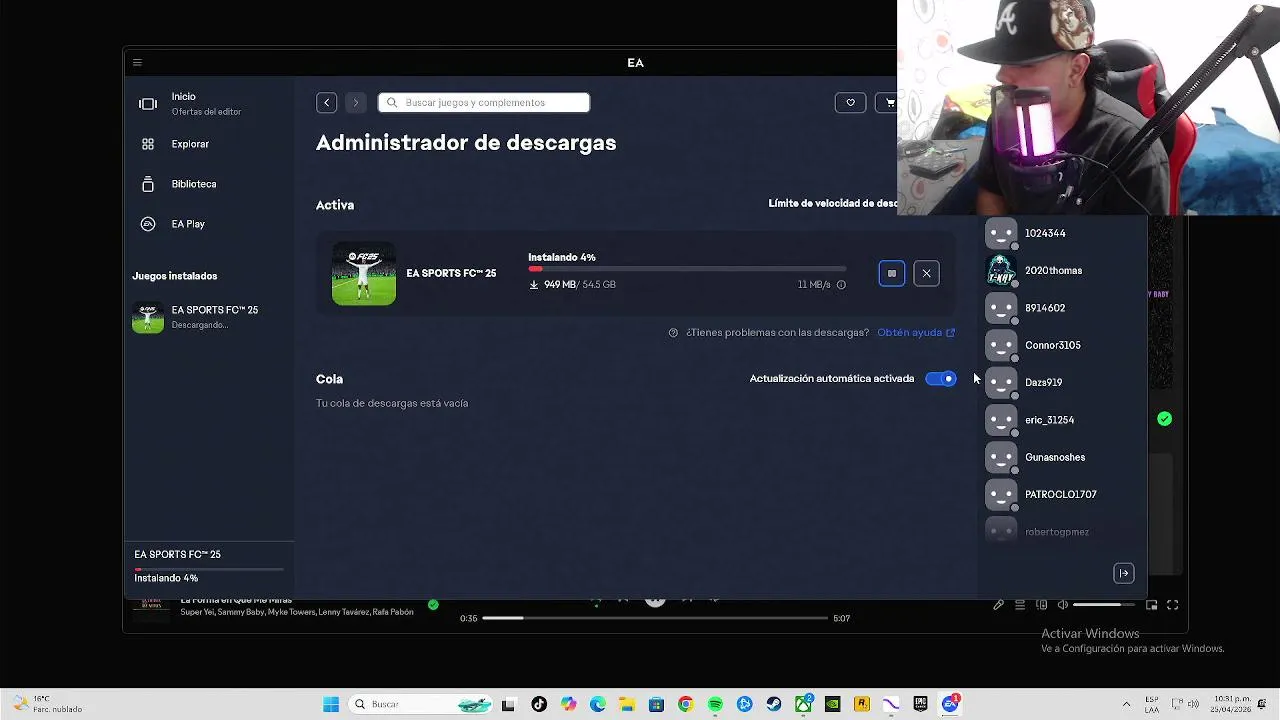Image resolution: width=1280 pixels, height=720 pixels.
Task: Open Google Chrome from the taskbar
Action: [685, 704]
